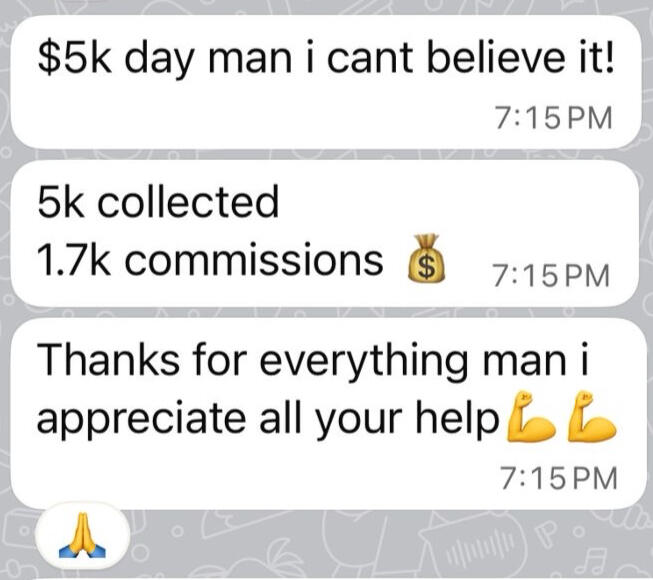Image resolution: width=653 pixels, height=580 pixels.
Task: Select the "Thanks for everything man" line
Action: [313, 359]
